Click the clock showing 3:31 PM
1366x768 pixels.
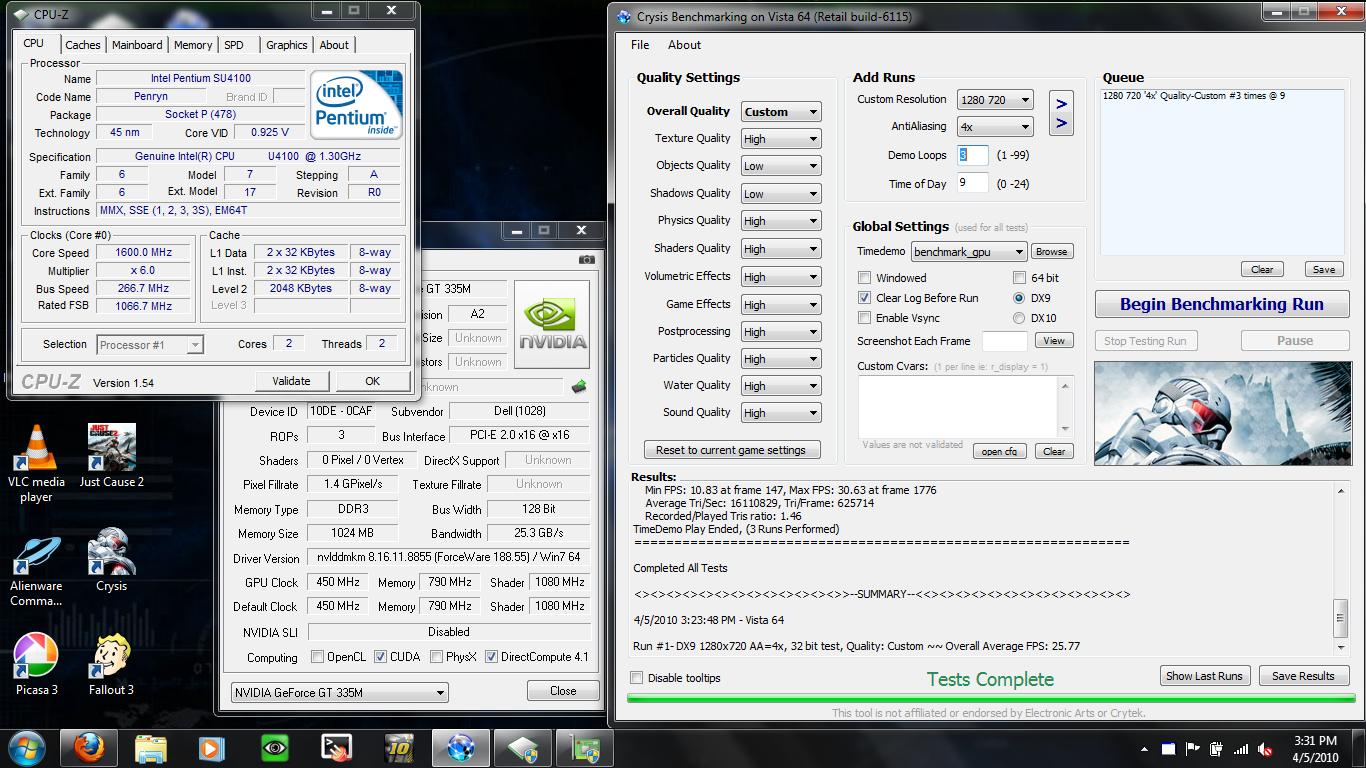coord(1315,741)
